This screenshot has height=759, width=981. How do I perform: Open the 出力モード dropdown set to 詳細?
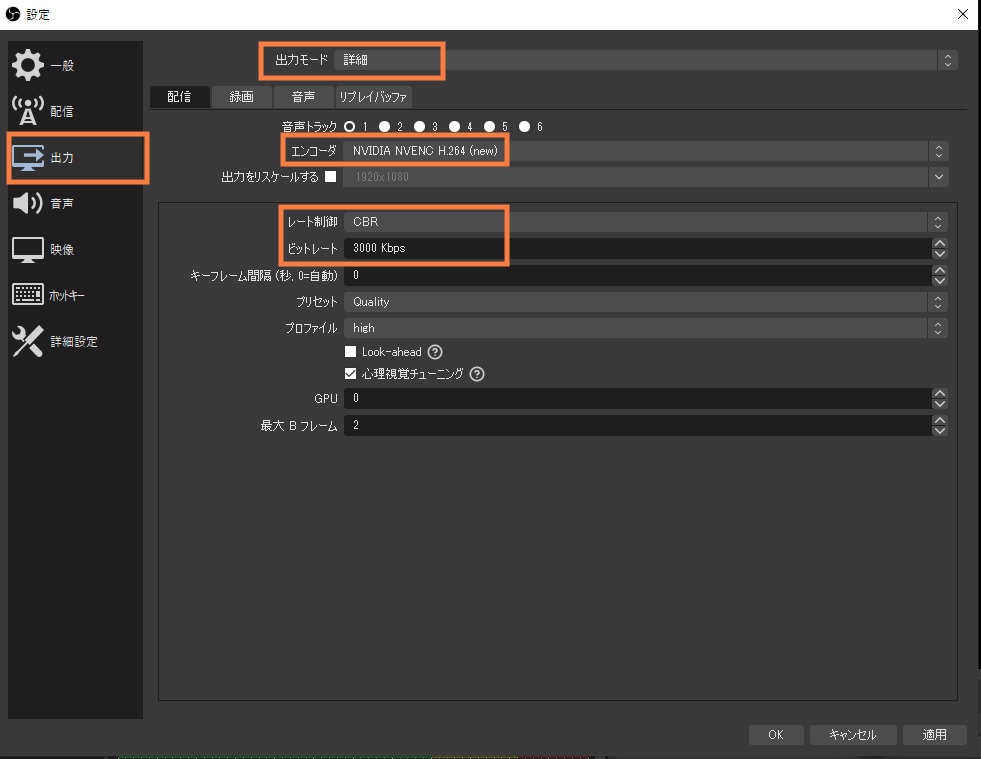pos(645,60)
